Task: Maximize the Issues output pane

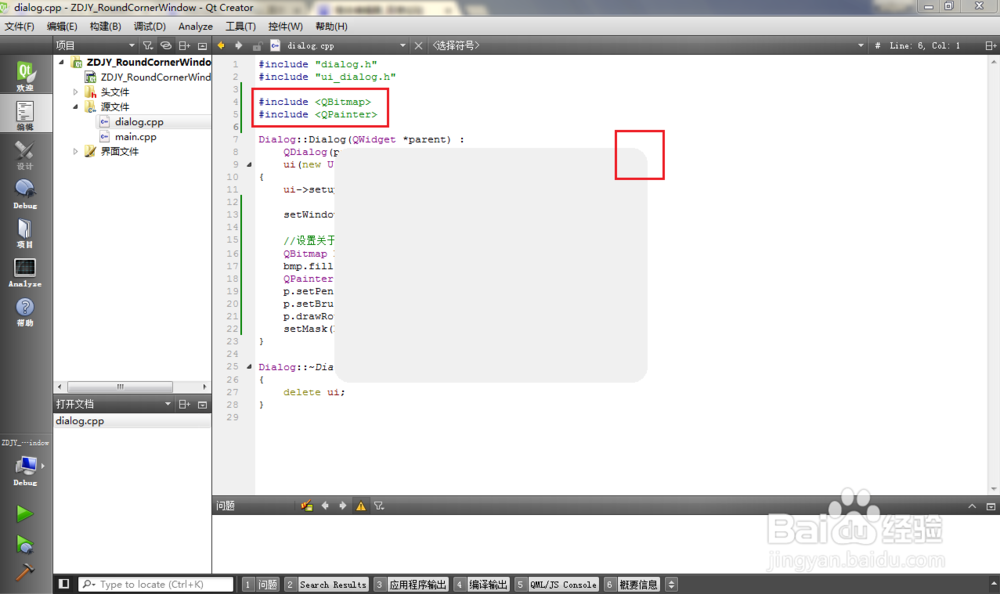Action: [x=972, y=506]
